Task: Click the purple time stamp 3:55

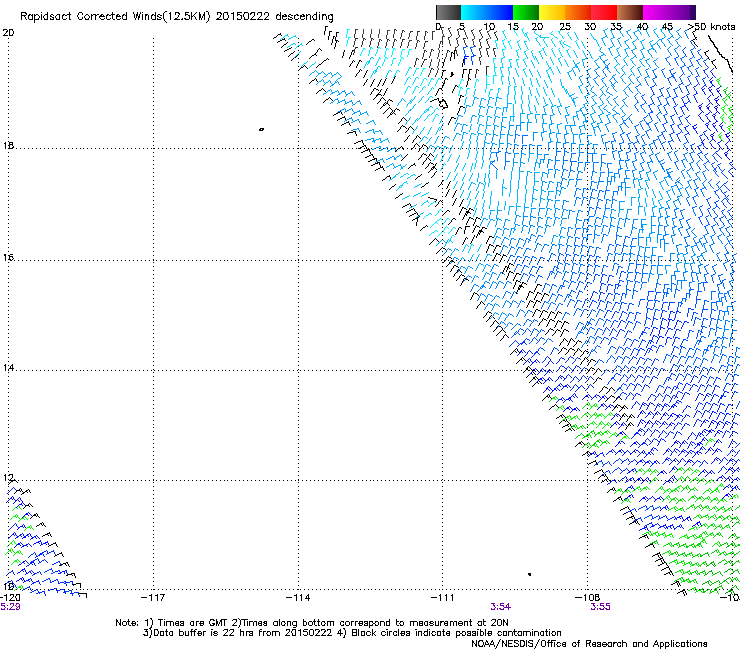Action: pos(600,607)
